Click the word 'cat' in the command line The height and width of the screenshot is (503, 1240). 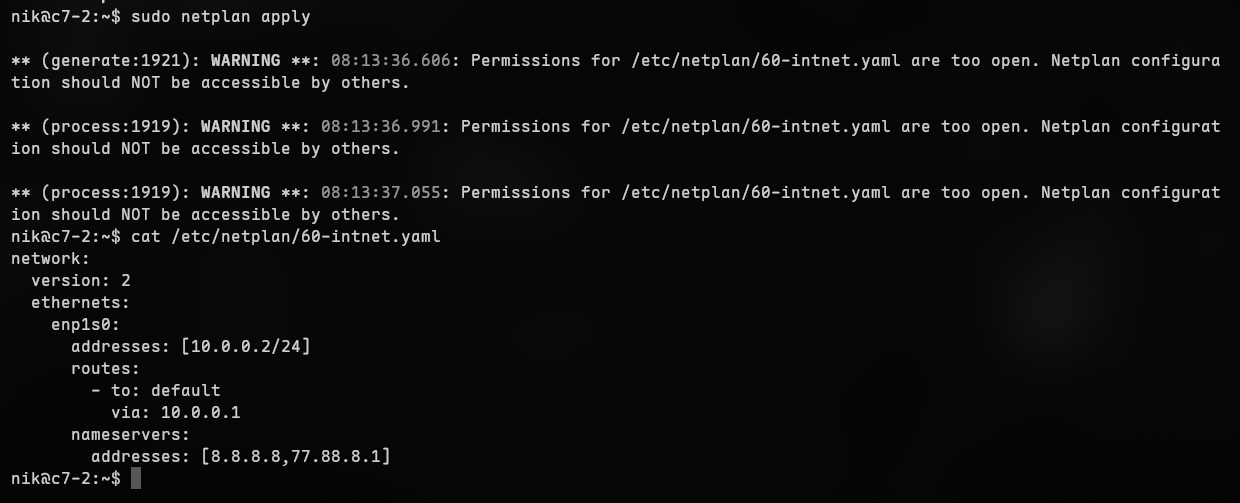(146, 237)
